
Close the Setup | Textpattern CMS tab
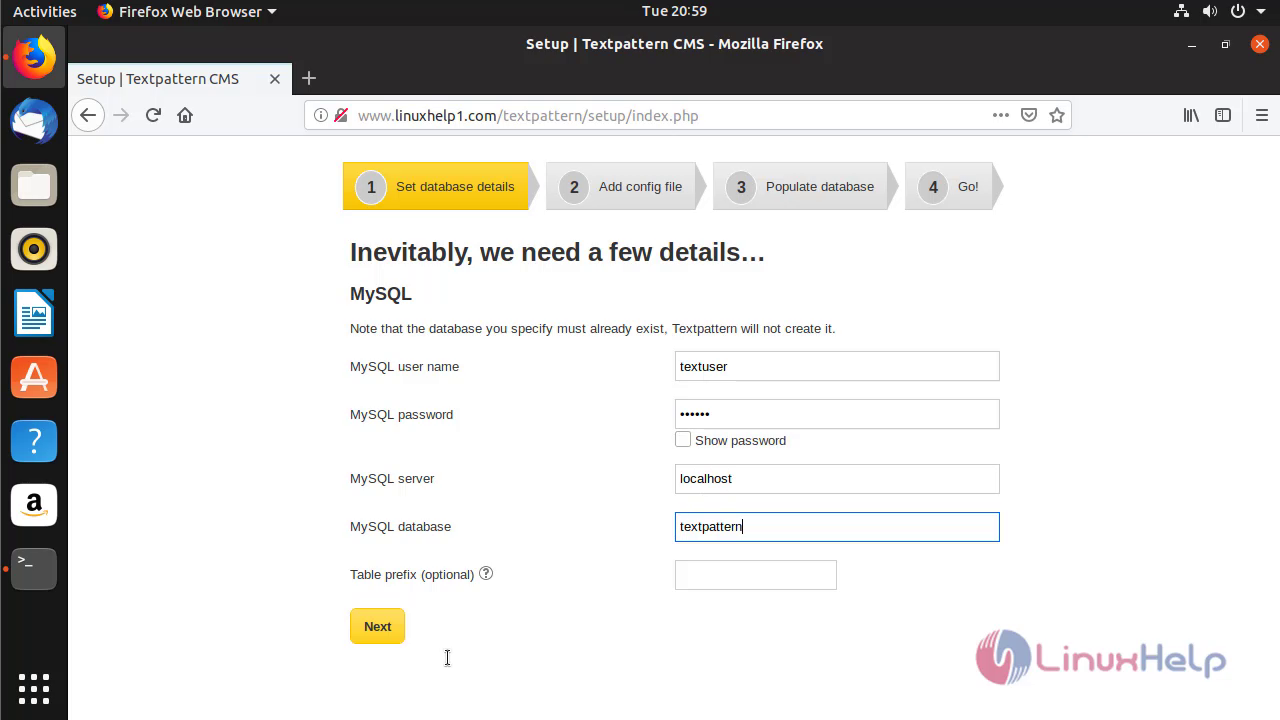point(275,79)
